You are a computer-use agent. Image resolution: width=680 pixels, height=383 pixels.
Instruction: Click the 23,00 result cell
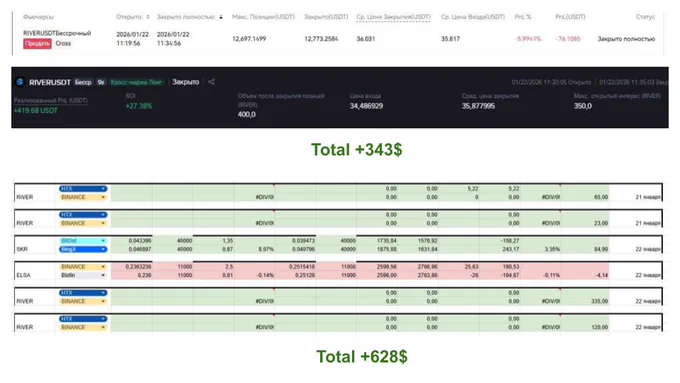[601, 223]
